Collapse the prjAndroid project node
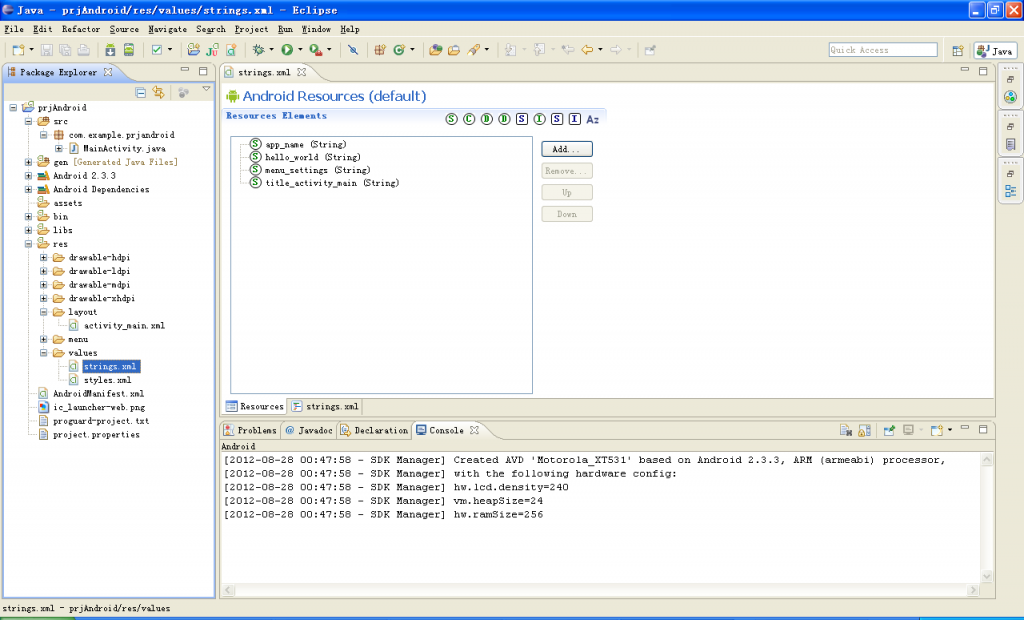 (13, 108)
